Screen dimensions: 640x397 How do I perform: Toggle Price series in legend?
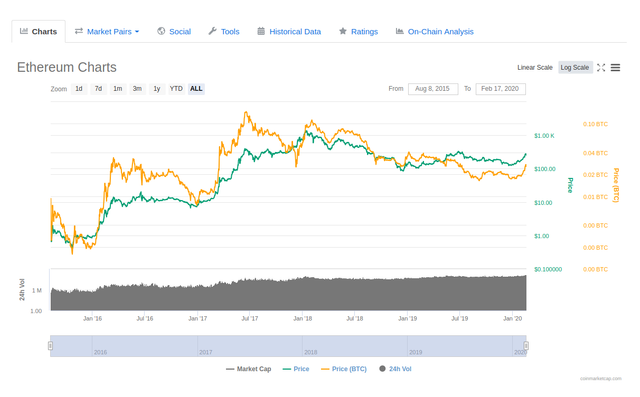click(296, 369)
